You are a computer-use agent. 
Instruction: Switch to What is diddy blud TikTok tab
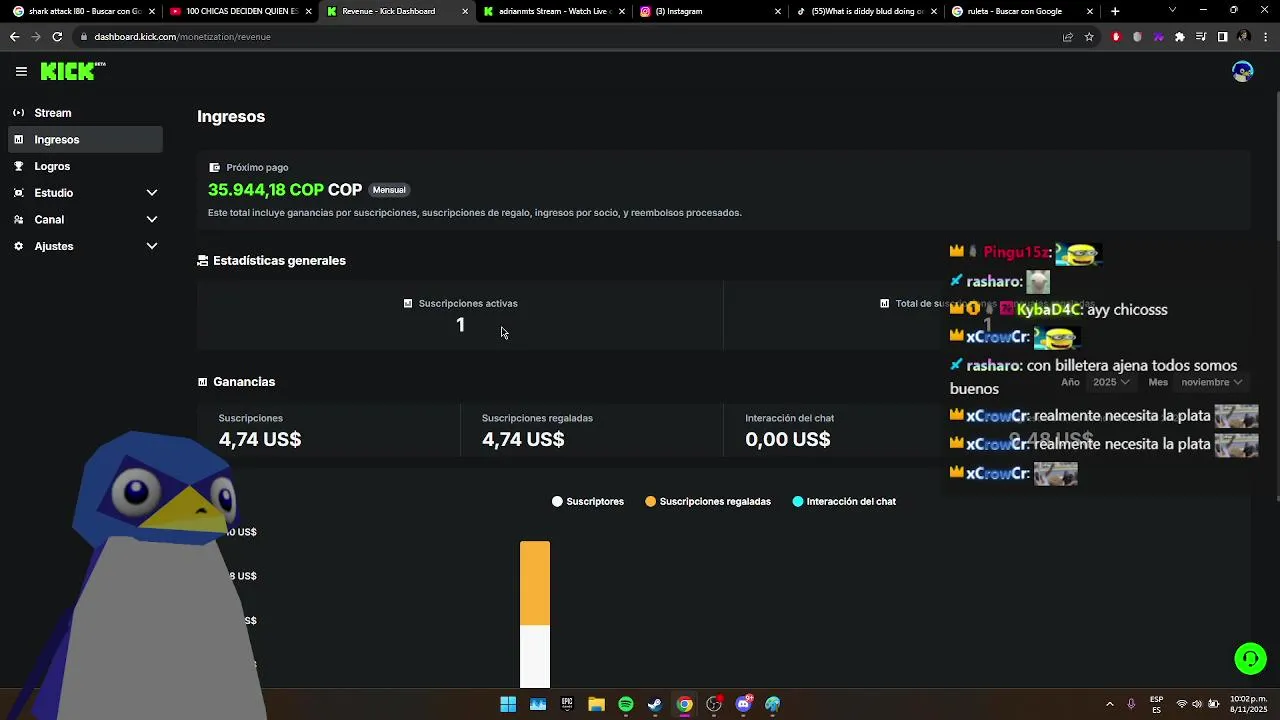(867, 11)
